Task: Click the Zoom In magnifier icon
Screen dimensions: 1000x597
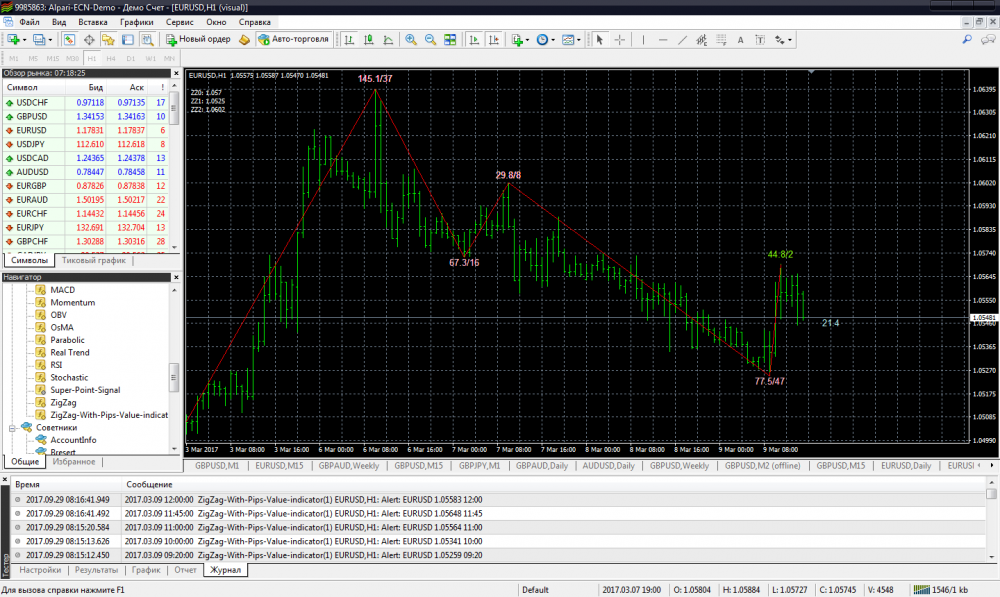Action: click(x=410, y=40)
